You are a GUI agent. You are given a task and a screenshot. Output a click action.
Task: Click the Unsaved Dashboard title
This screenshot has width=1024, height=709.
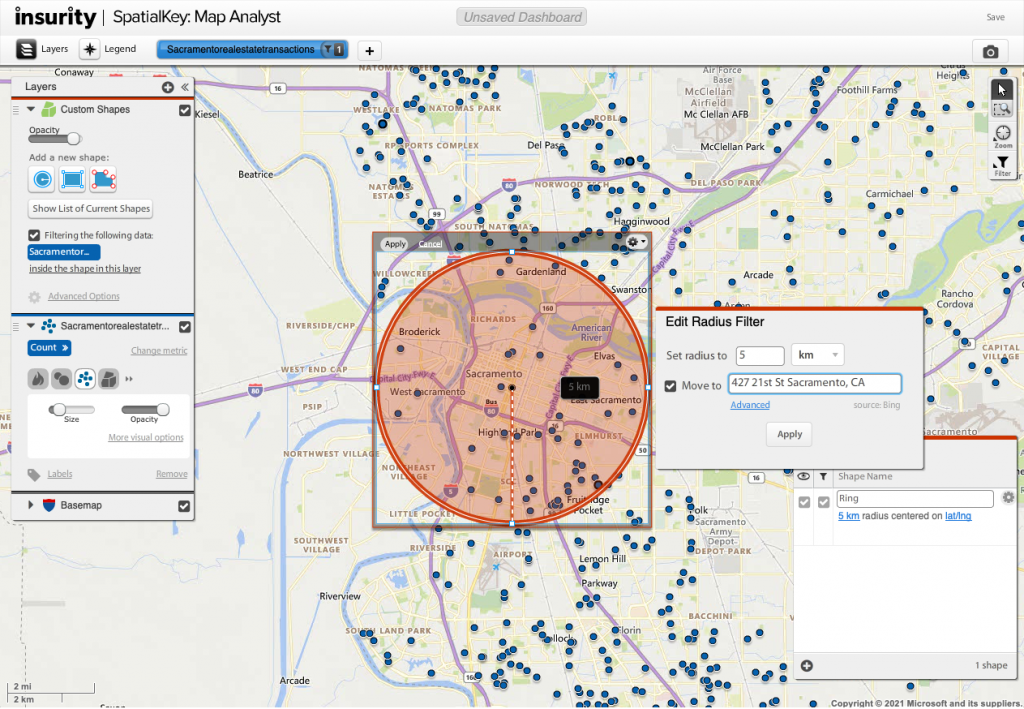[522, 17]
